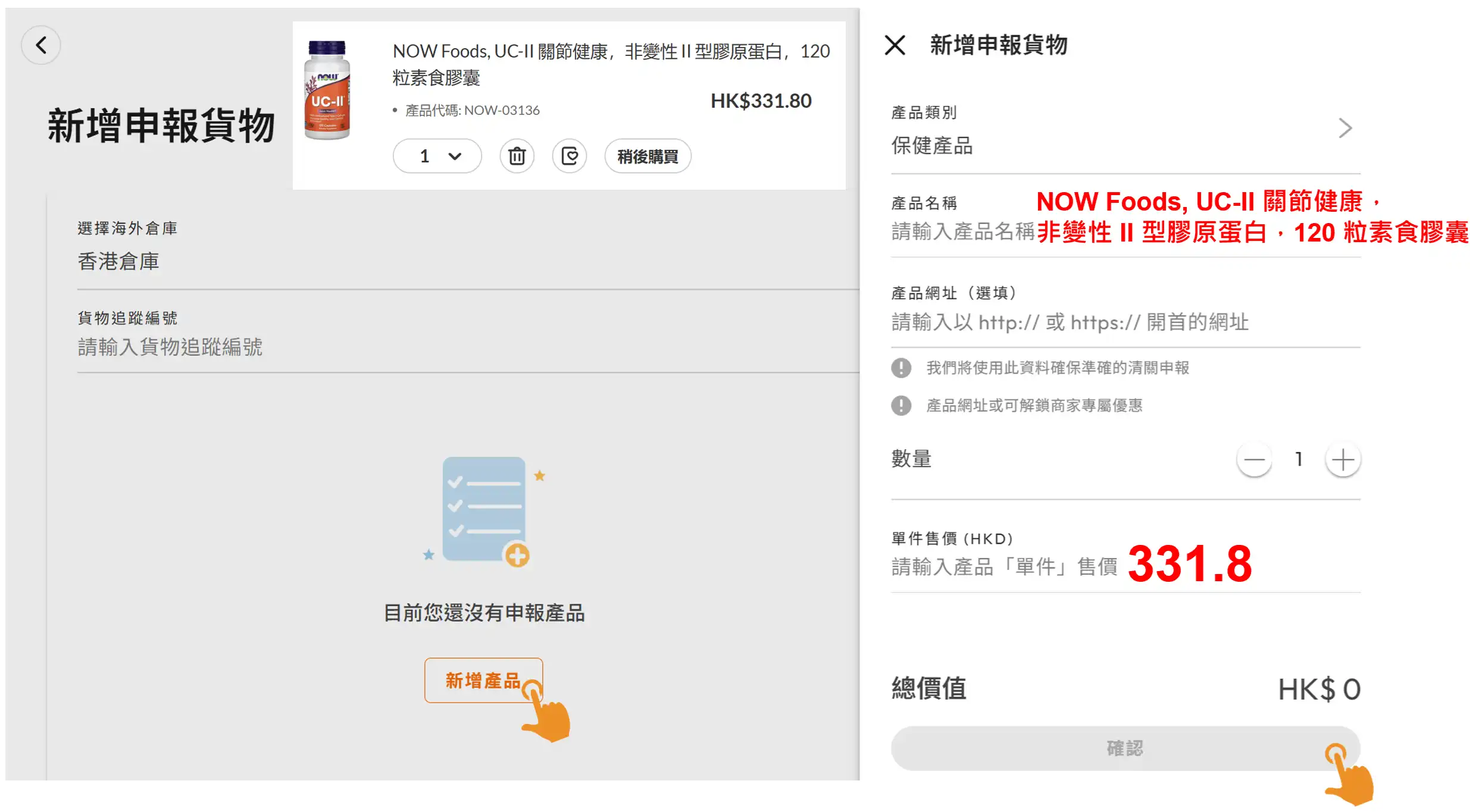Open the NOW Foods UC-II product thumbnail
Viewport: 1470px width, 812px height.
pyautogui.click(x=327, y=90)
